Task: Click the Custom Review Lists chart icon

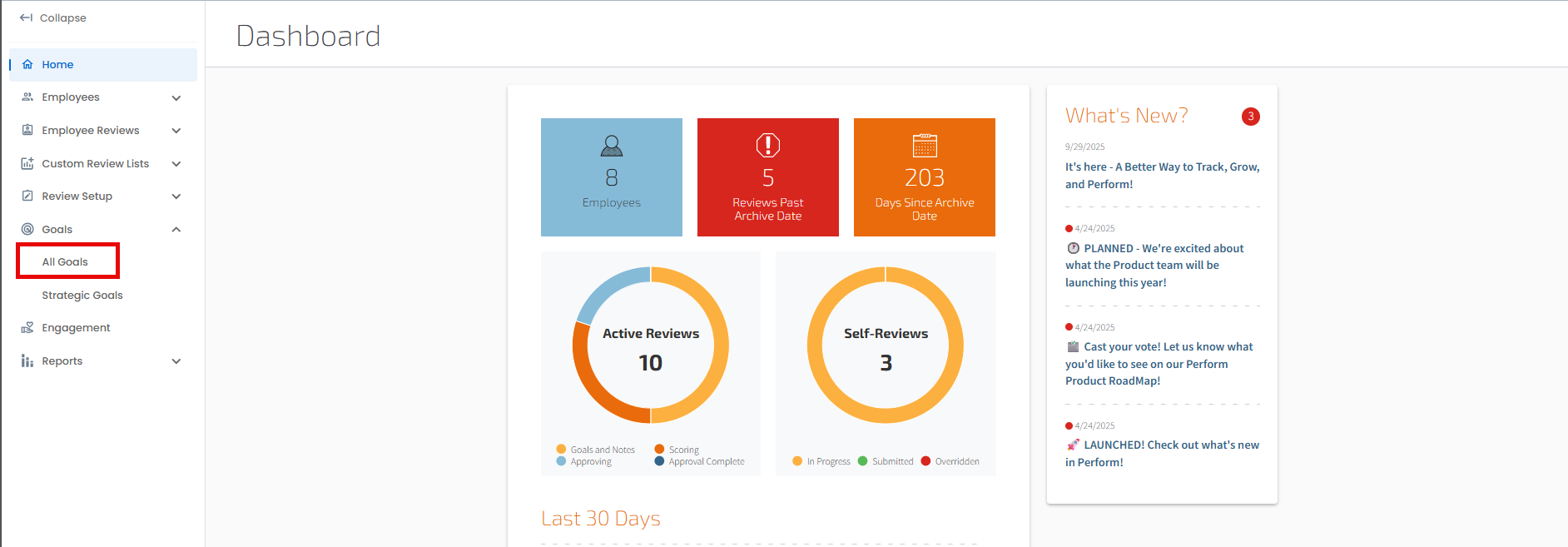Action: click(x=27, y=163)
